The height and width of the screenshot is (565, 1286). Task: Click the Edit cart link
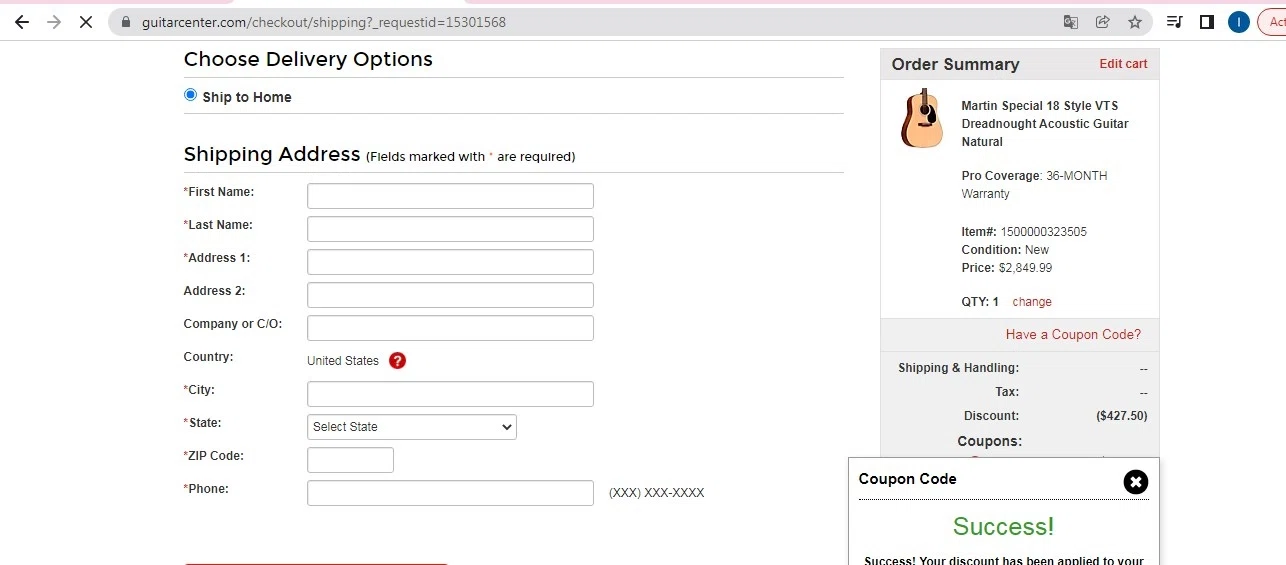1123,64
